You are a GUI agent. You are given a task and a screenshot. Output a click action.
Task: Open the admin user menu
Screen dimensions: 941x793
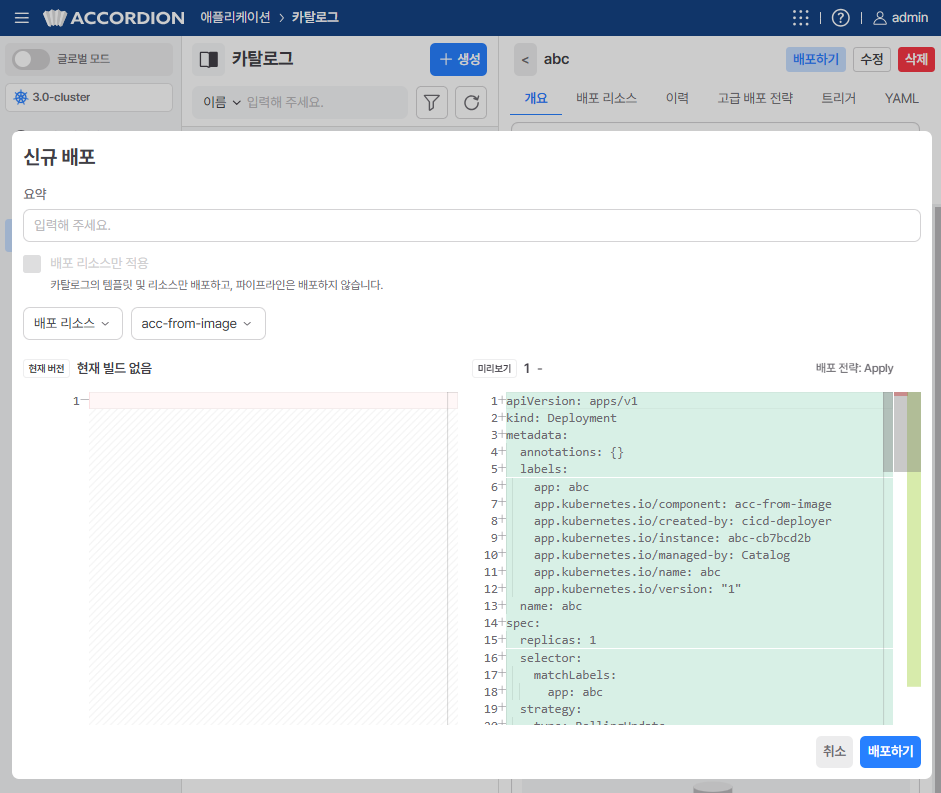tap(901, 18)
